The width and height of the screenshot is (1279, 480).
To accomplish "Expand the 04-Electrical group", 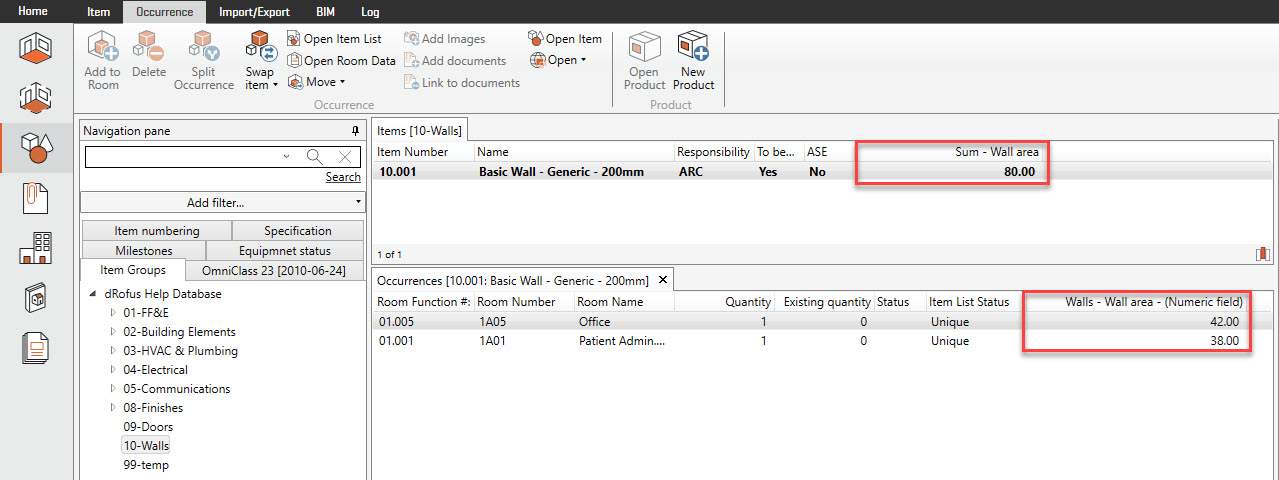I will click(x=112, y=370).
